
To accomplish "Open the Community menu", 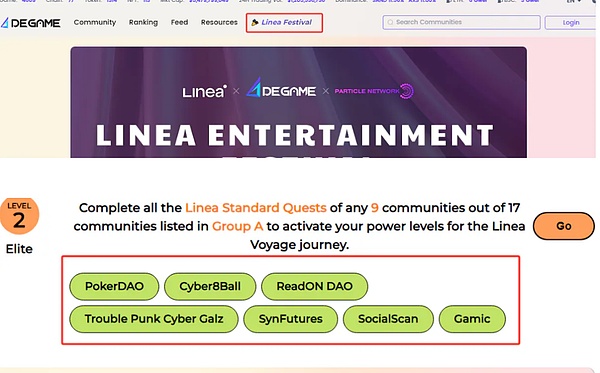I will (95, 23).
